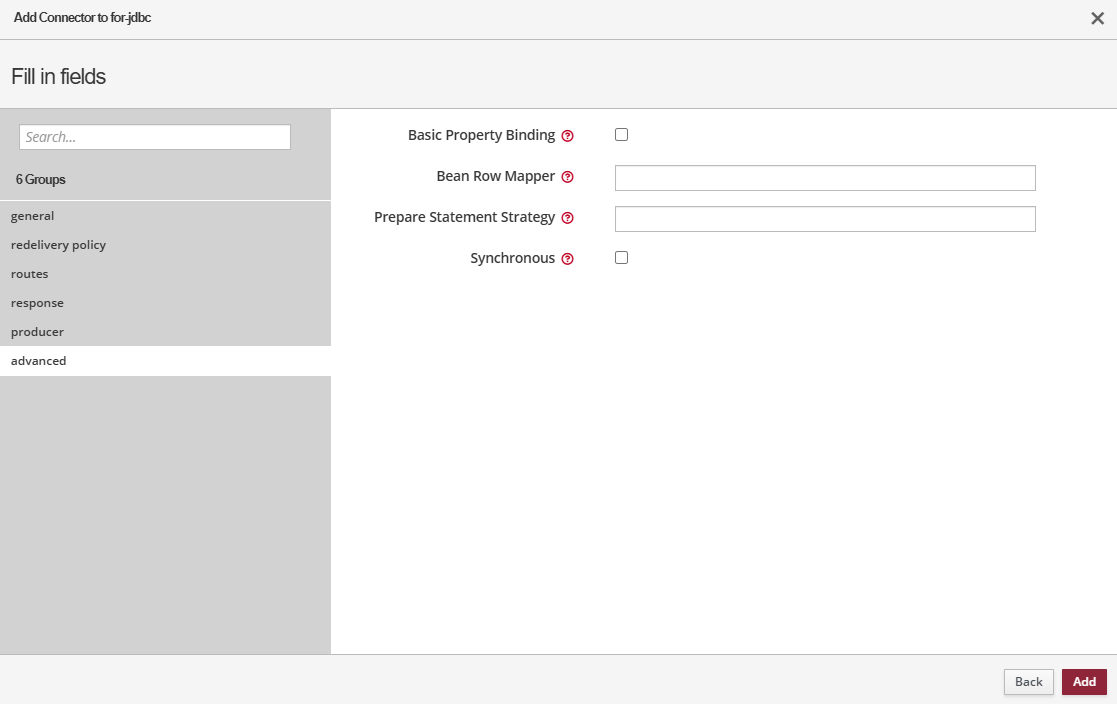The image size is (1117, 704).
Task: Enable the Basic Property Binding checkbox
Action: [x=621, y=135]
